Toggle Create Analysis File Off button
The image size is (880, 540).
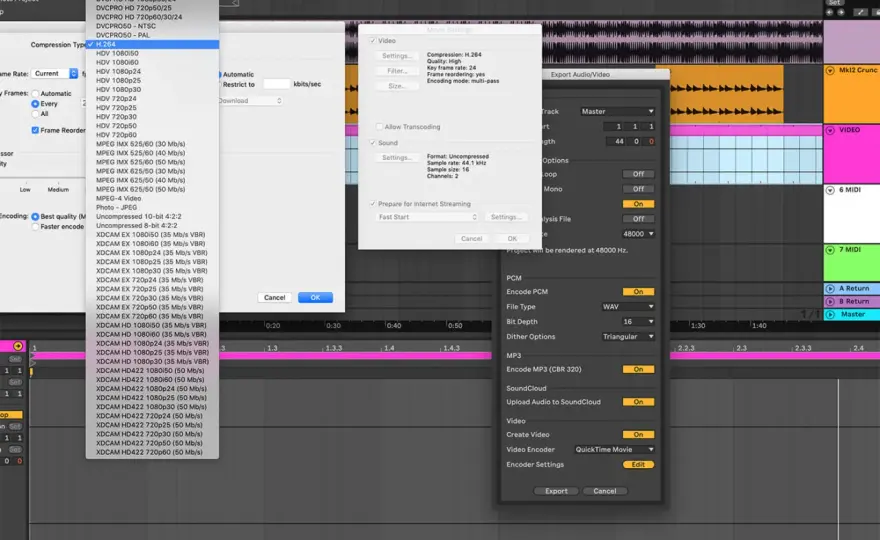click(638, 219)
